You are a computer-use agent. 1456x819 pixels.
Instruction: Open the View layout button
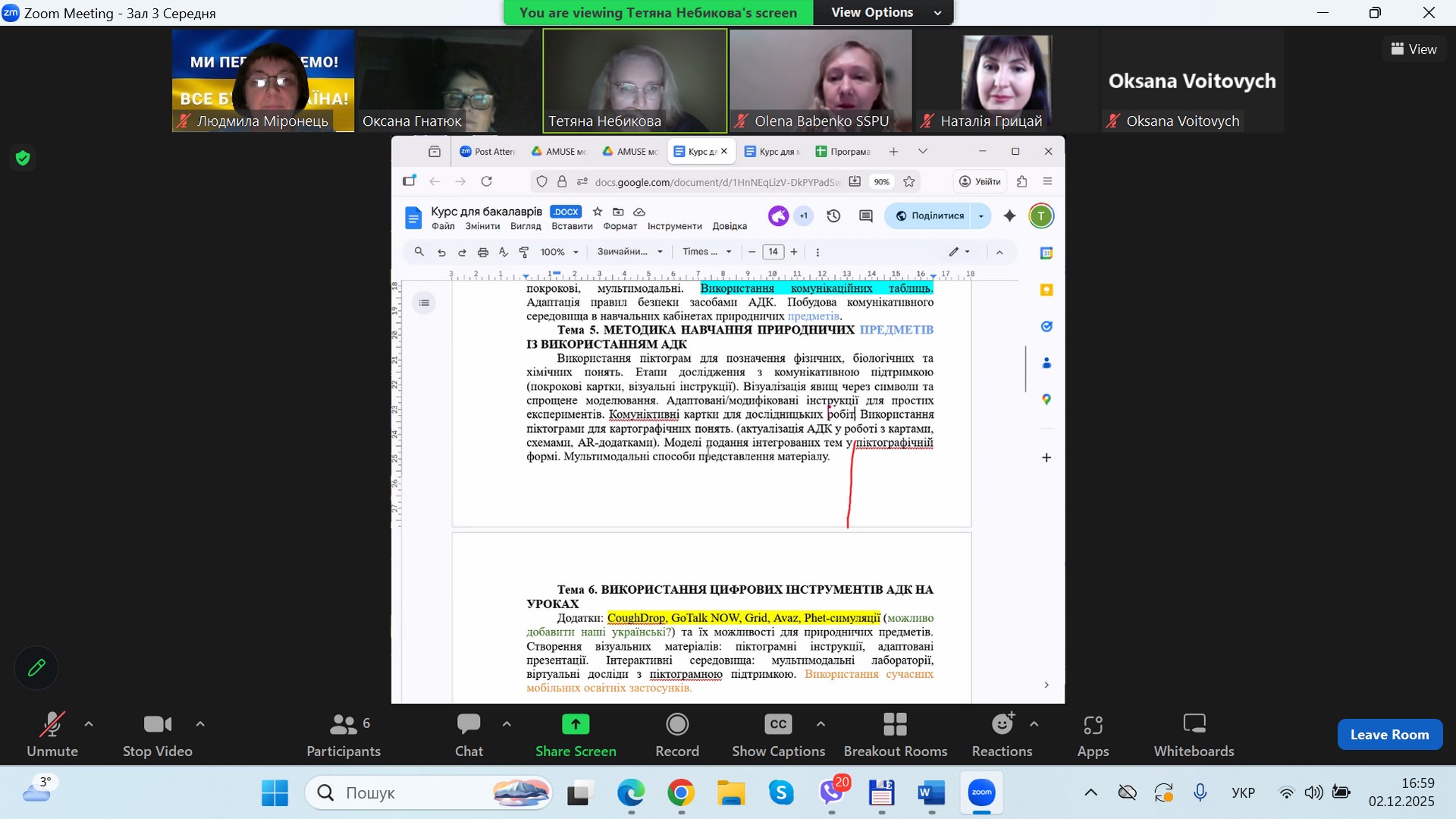pyautogui.click(x=1414, y=49)
